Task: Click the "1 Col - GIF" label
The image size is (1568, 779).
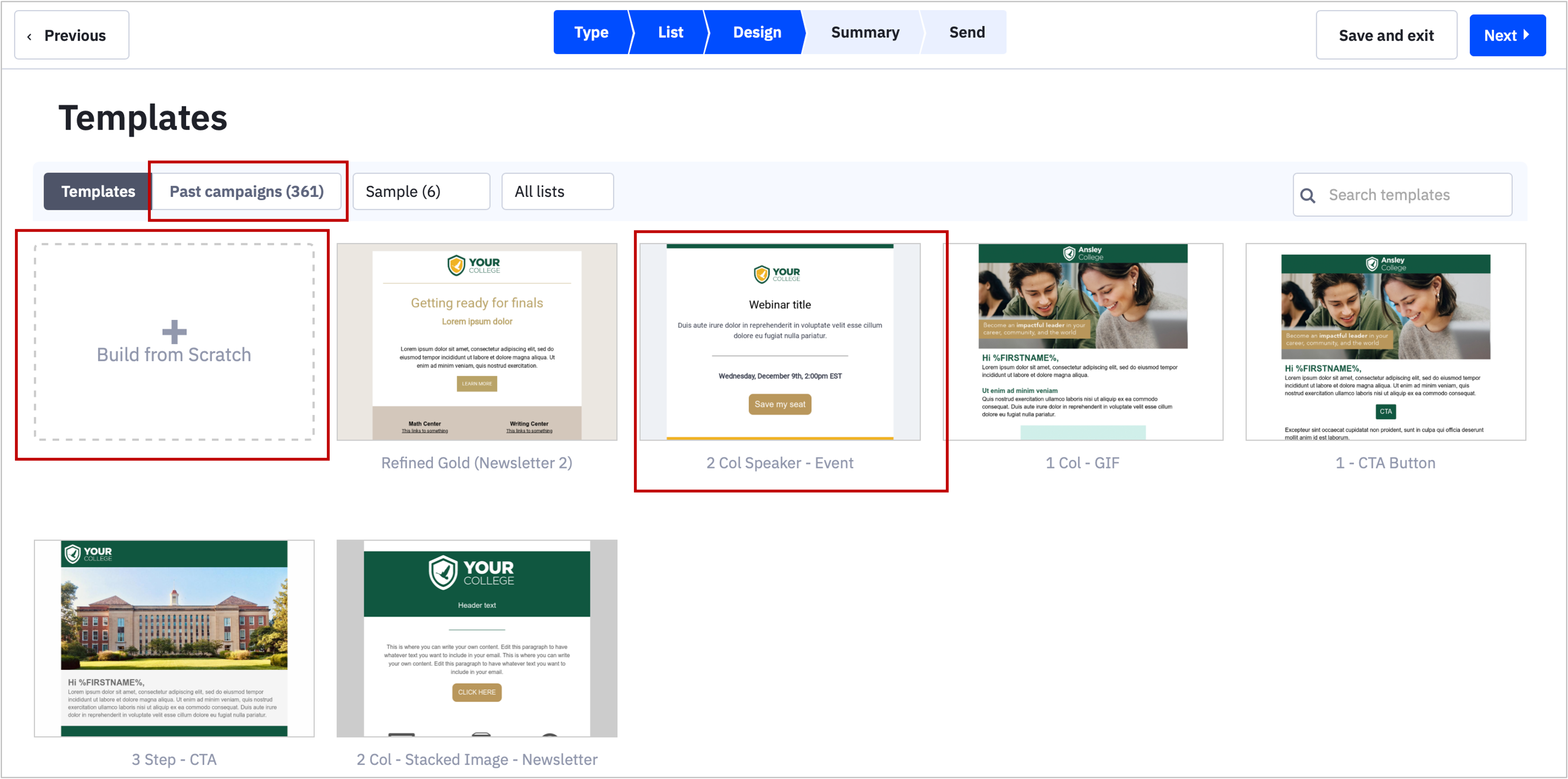Action: (1082, 463)
